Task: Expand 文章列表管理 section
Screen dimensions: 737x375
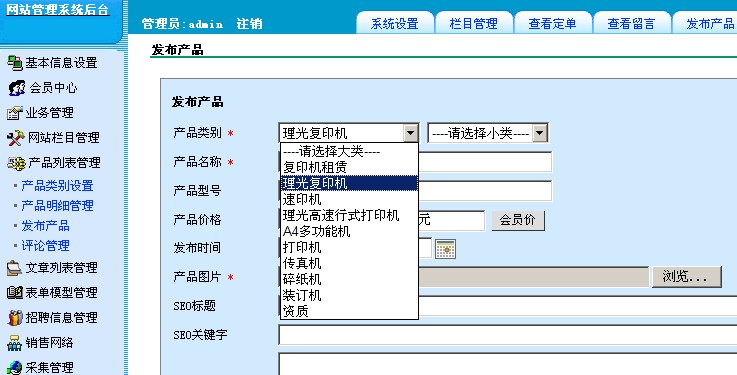Action: pos(62,268)
